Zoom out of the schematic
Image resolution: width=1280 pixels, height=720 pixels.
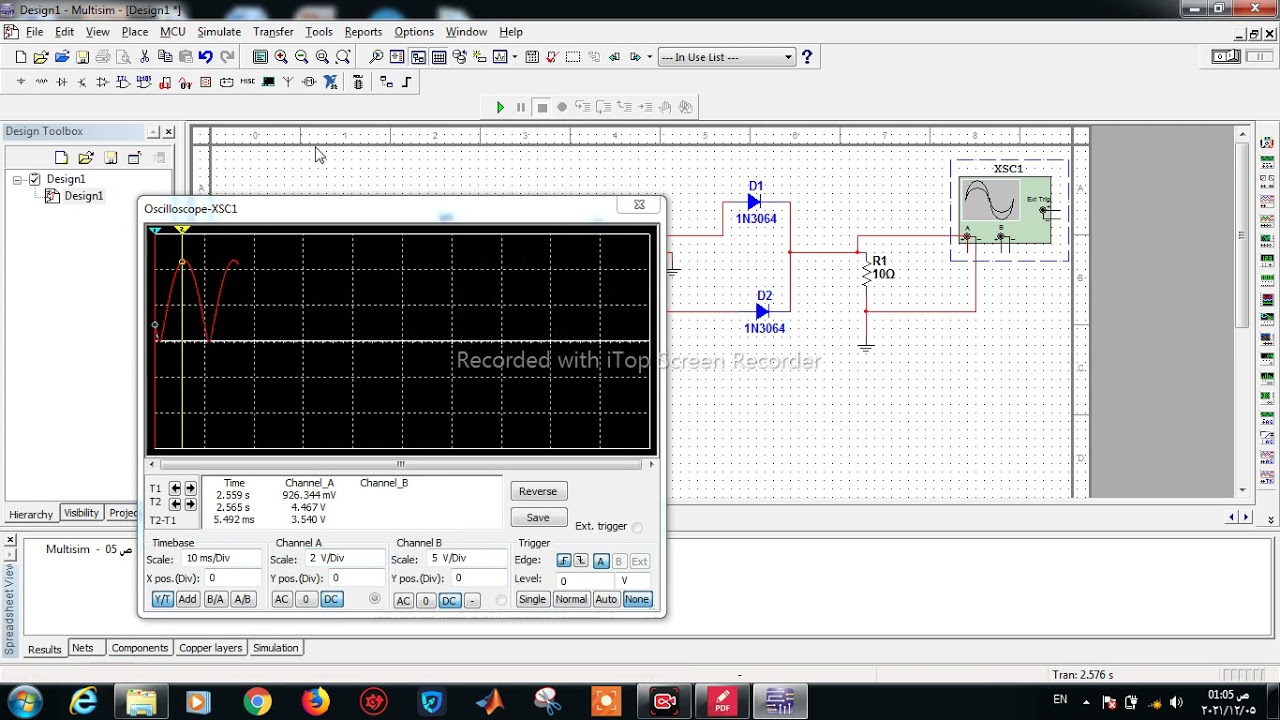[301, 57]
